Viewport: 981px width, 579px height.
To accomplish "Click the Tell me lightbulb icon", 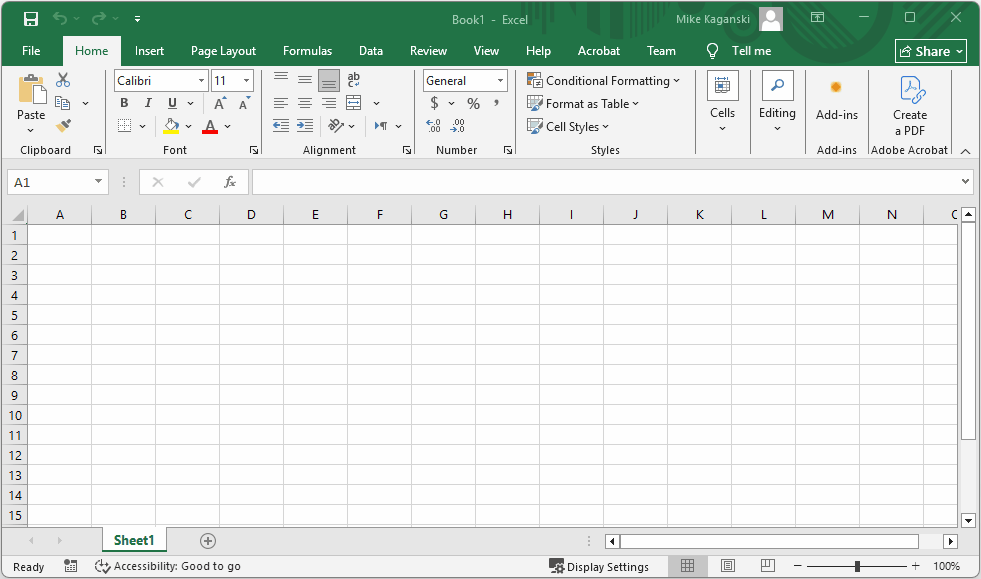I will tap(712, 51).
